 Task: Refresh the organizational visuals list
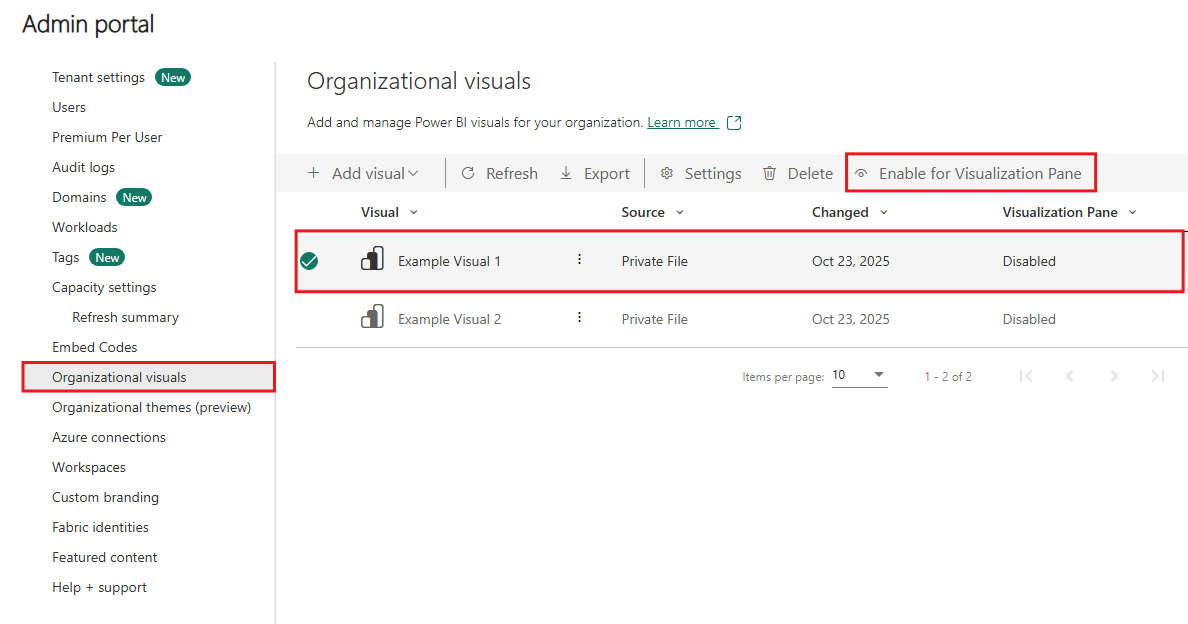click(x=498, y=172)
